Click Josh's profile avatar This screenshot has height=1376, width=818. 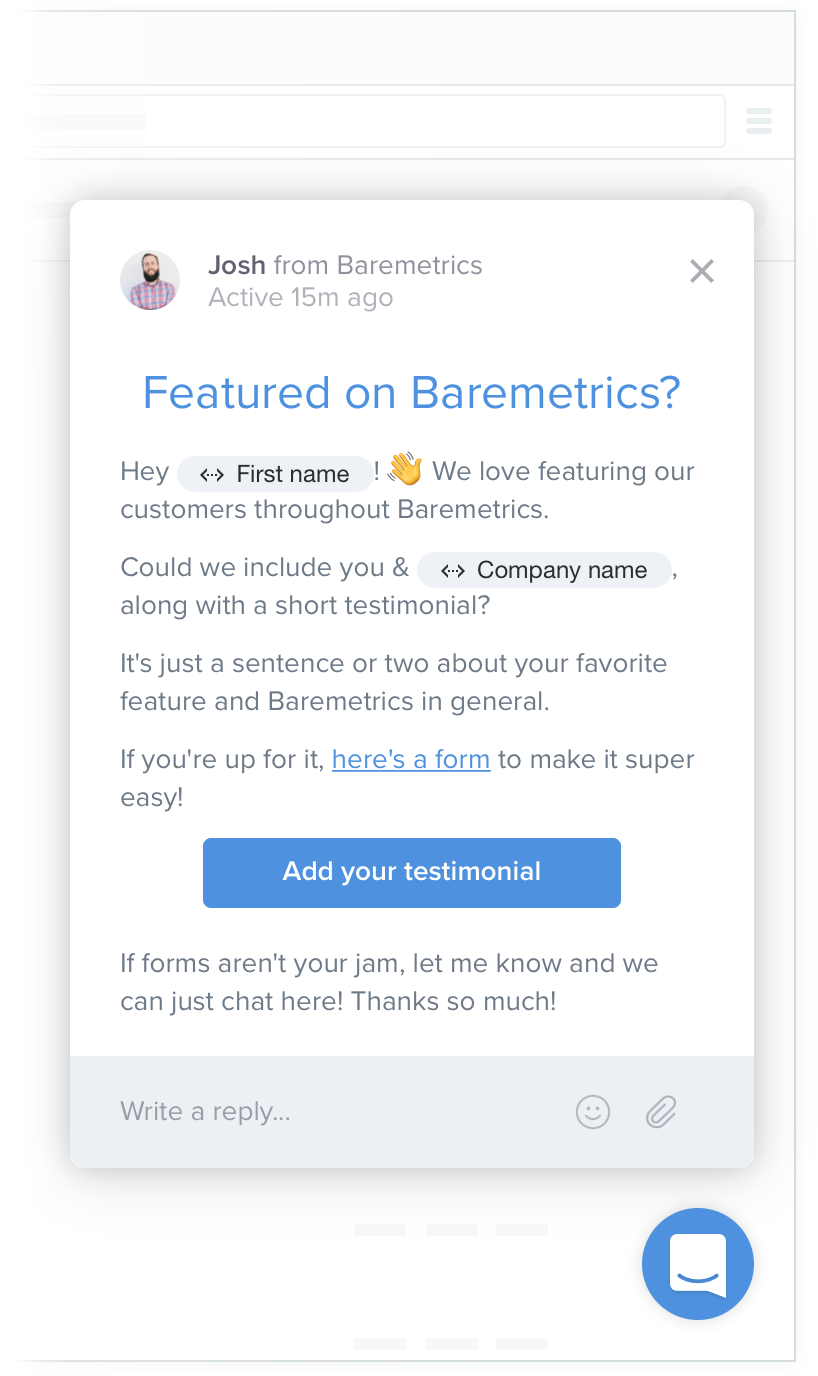pos(150,280)
